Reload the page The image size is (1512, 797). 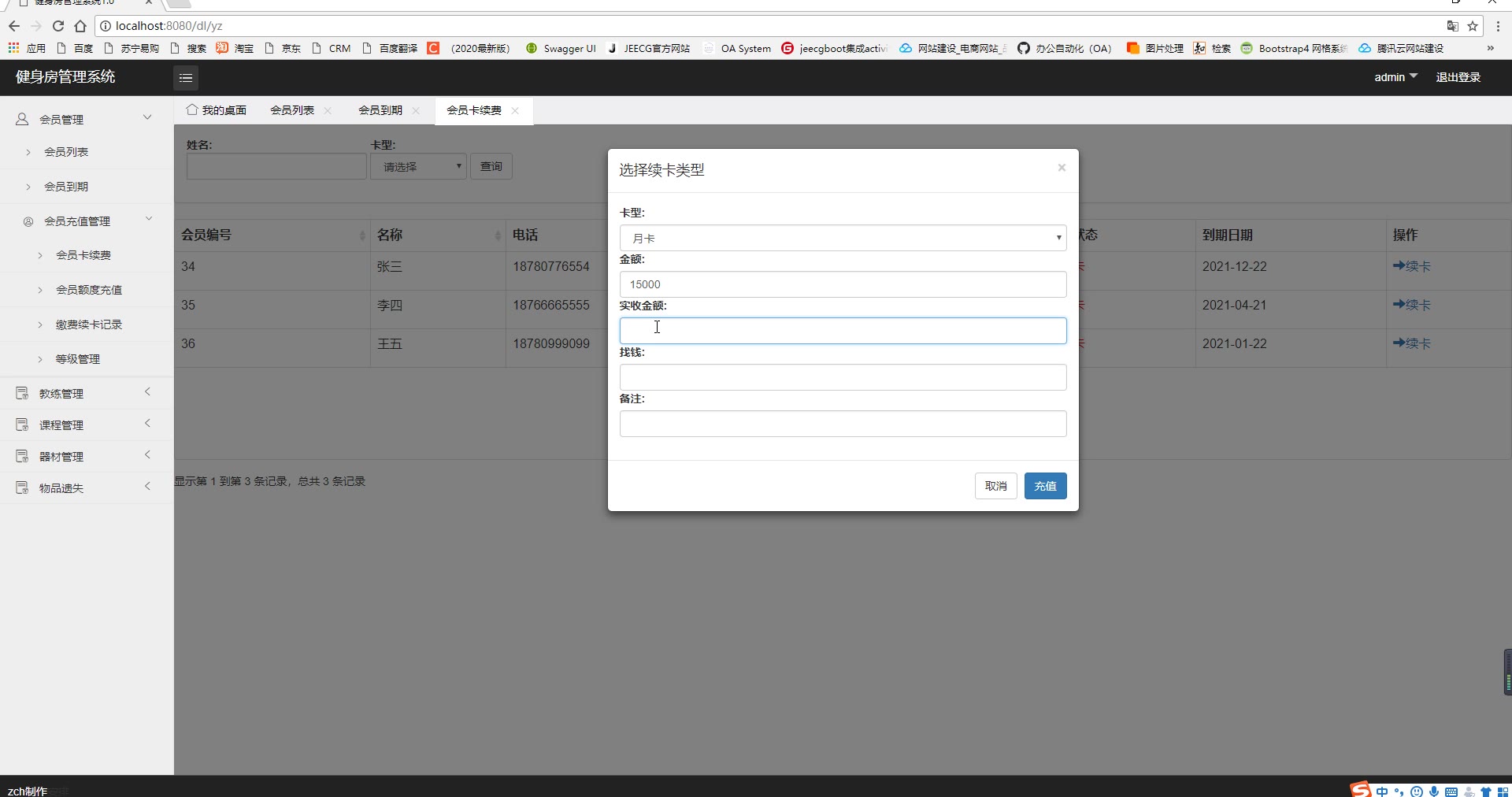click(x=57, y=26)
